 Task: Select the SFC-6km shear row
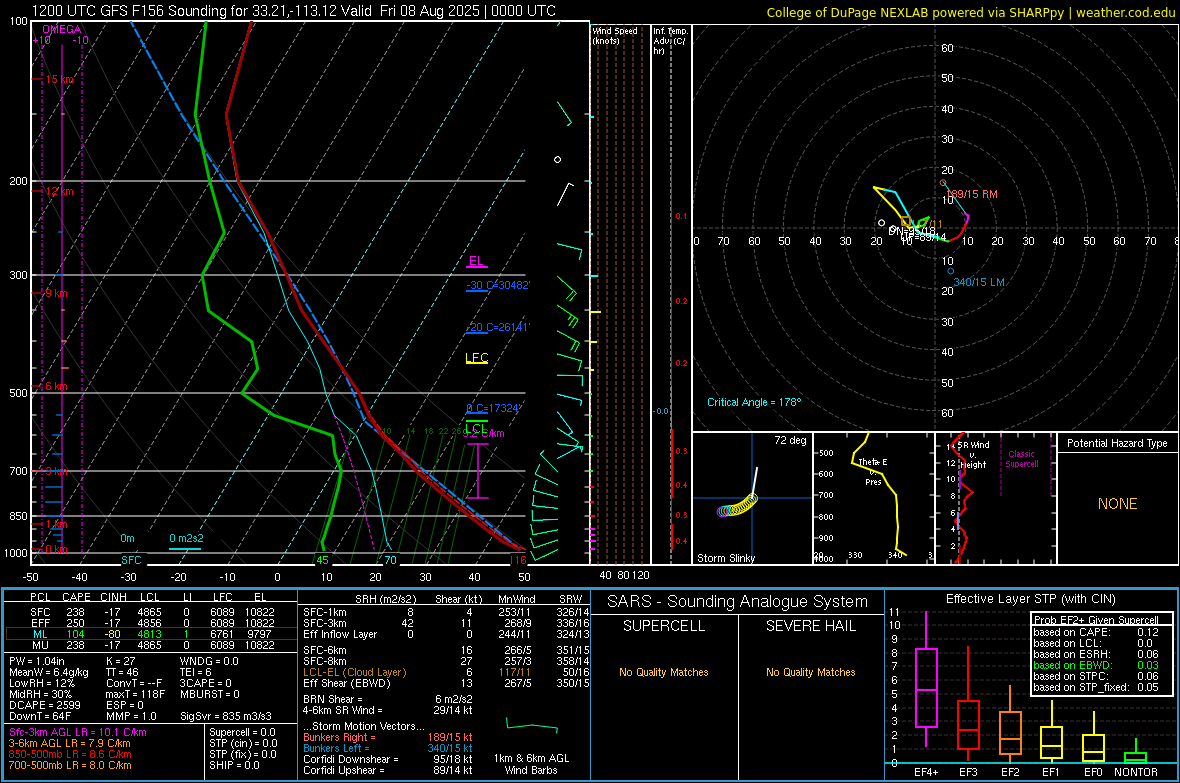[443, 650]
